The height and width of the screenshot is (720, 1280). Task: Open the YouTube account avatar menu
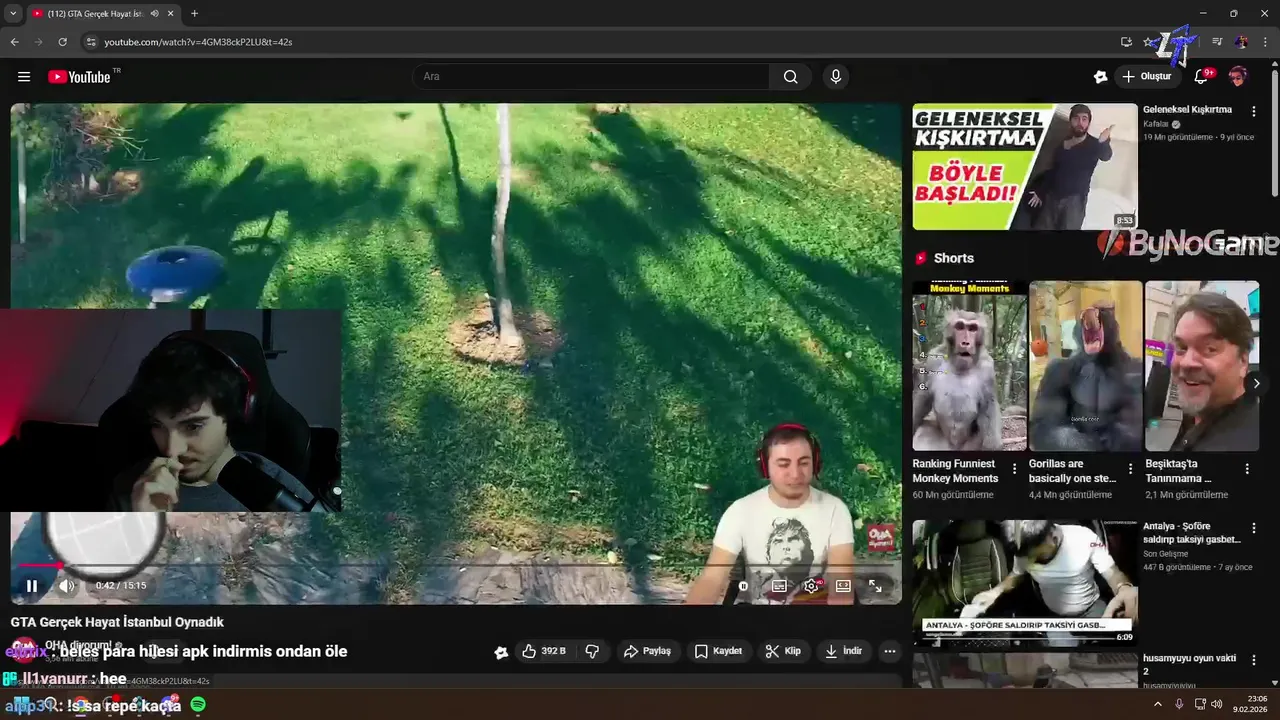[x=1238, y=77]
